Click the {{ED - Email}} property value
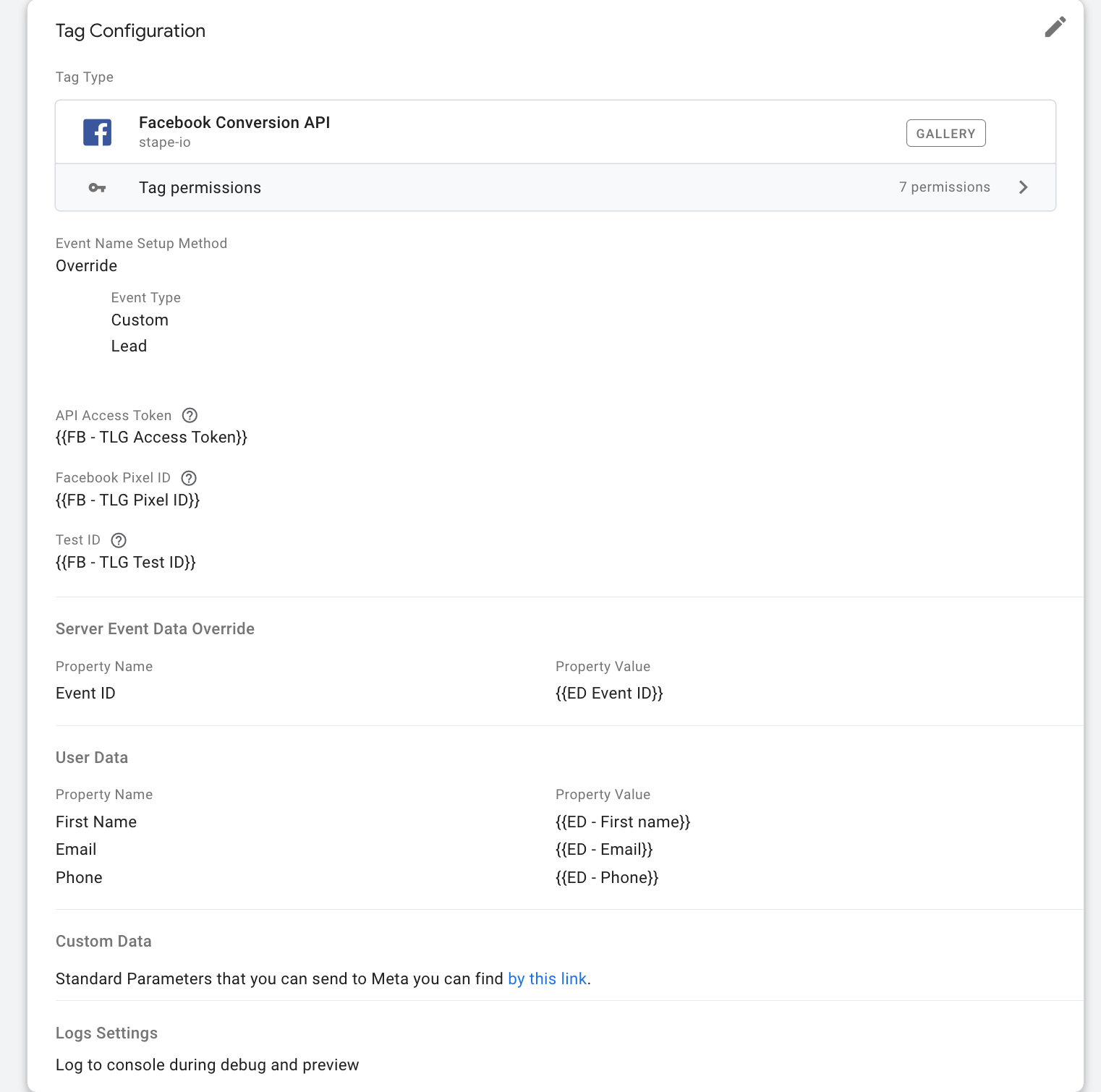The width and height of the screenshot is (1101, 1092). (x=604, y=849)
